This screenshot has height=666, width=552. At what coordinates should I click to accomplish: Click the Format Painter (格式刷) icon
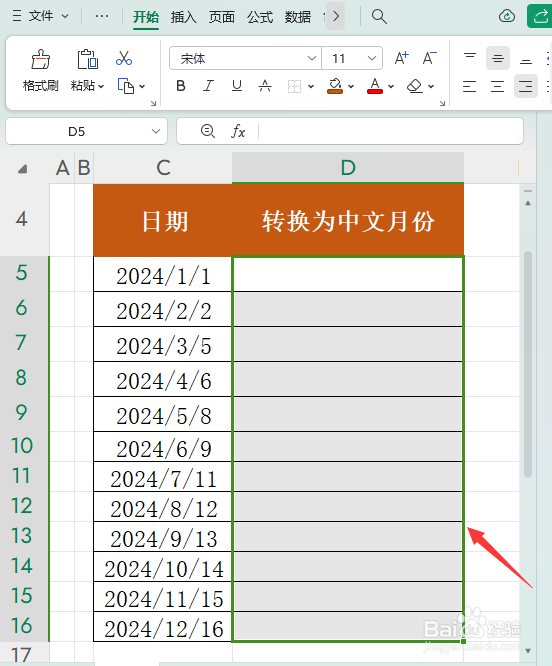click(41, 59)
